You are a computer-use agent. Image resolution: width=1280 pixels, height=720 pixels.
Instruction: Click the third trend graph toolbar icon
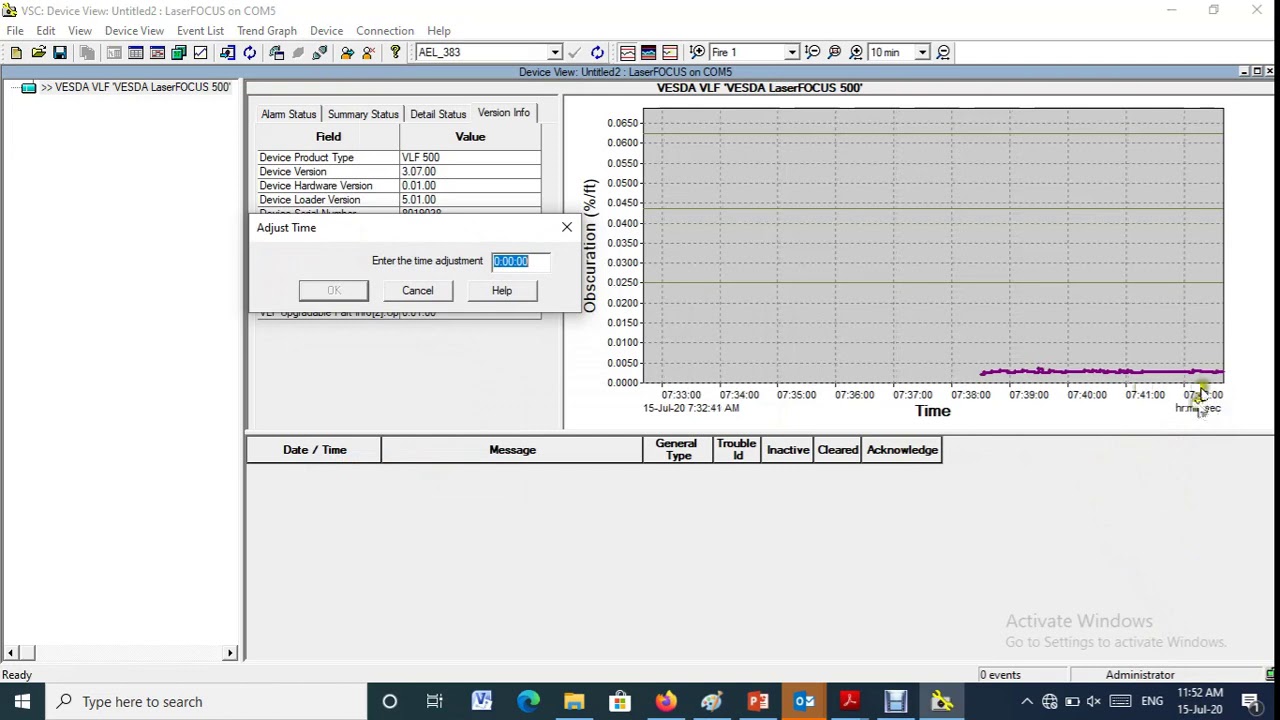pos(670,52)
